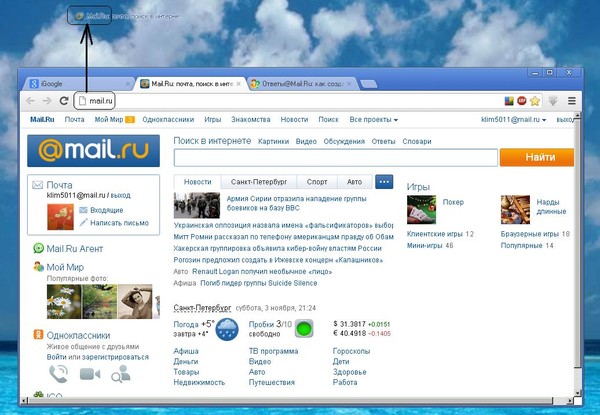This screenshot has width=600, height=415.
Task: Click Словари search category link
Action: point(417,142)
